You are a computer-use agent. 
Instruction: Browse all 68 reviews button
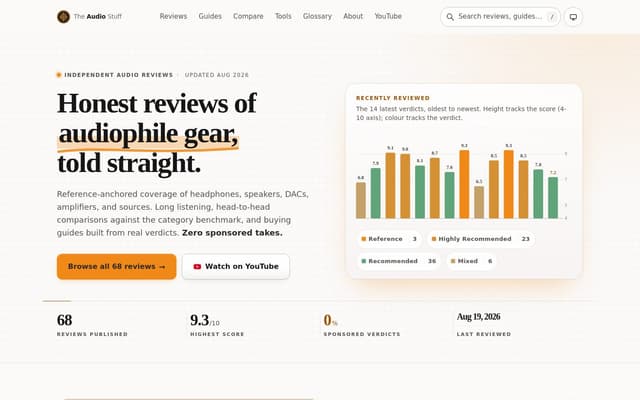116,267
